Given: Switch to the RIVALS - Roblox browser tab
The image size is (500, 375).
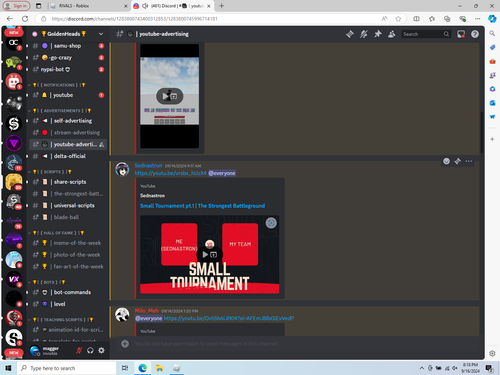Looking at the screenshot, I should coord(89,6).
